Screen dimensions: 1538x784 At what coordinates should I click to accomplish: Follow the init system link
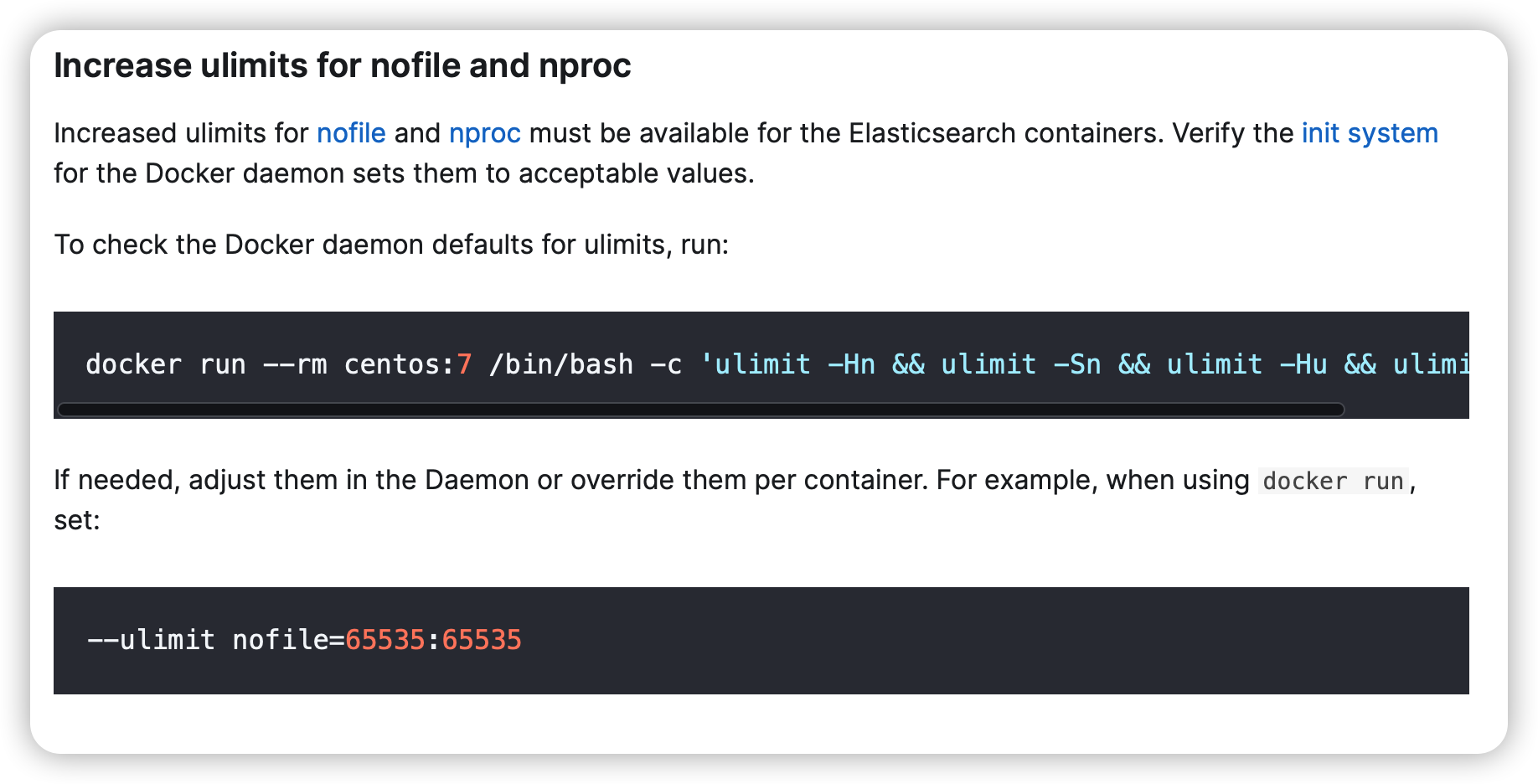point(1369,134)
